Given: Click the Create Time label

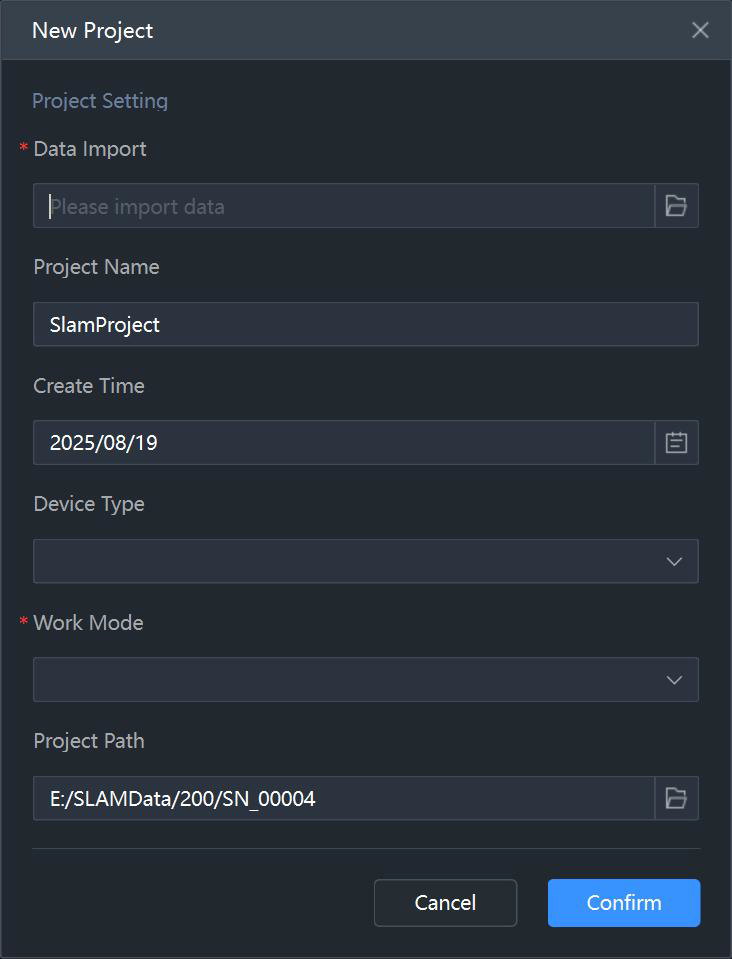Looking at the screenshot, I should (x=89, y=386).
